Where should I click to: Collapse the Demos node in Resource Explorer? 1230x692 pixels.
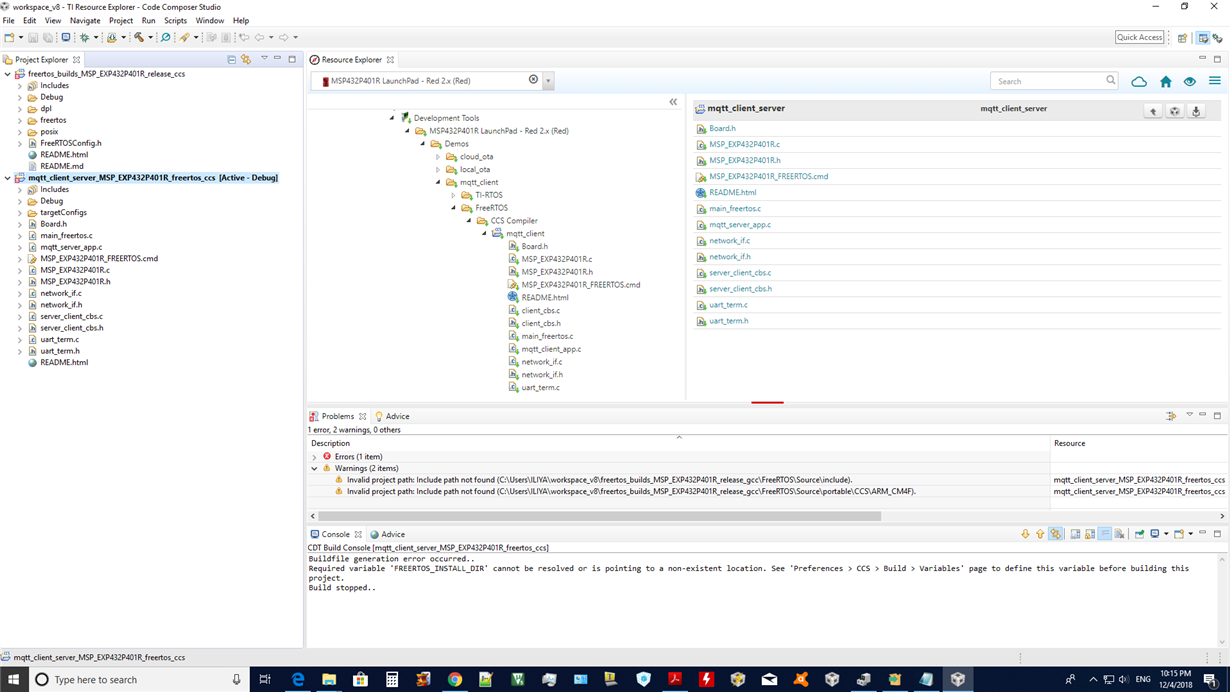click(x=423, y=144)
